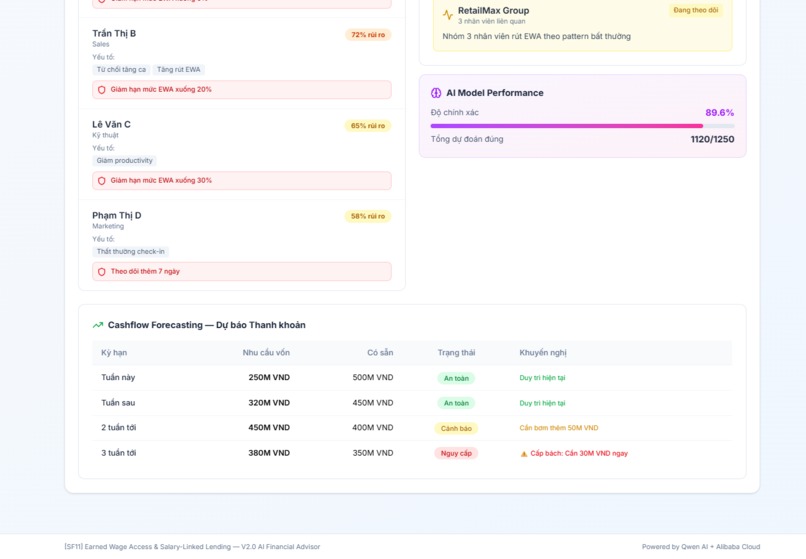Open the Phạm Thị D employee entry

242,245
